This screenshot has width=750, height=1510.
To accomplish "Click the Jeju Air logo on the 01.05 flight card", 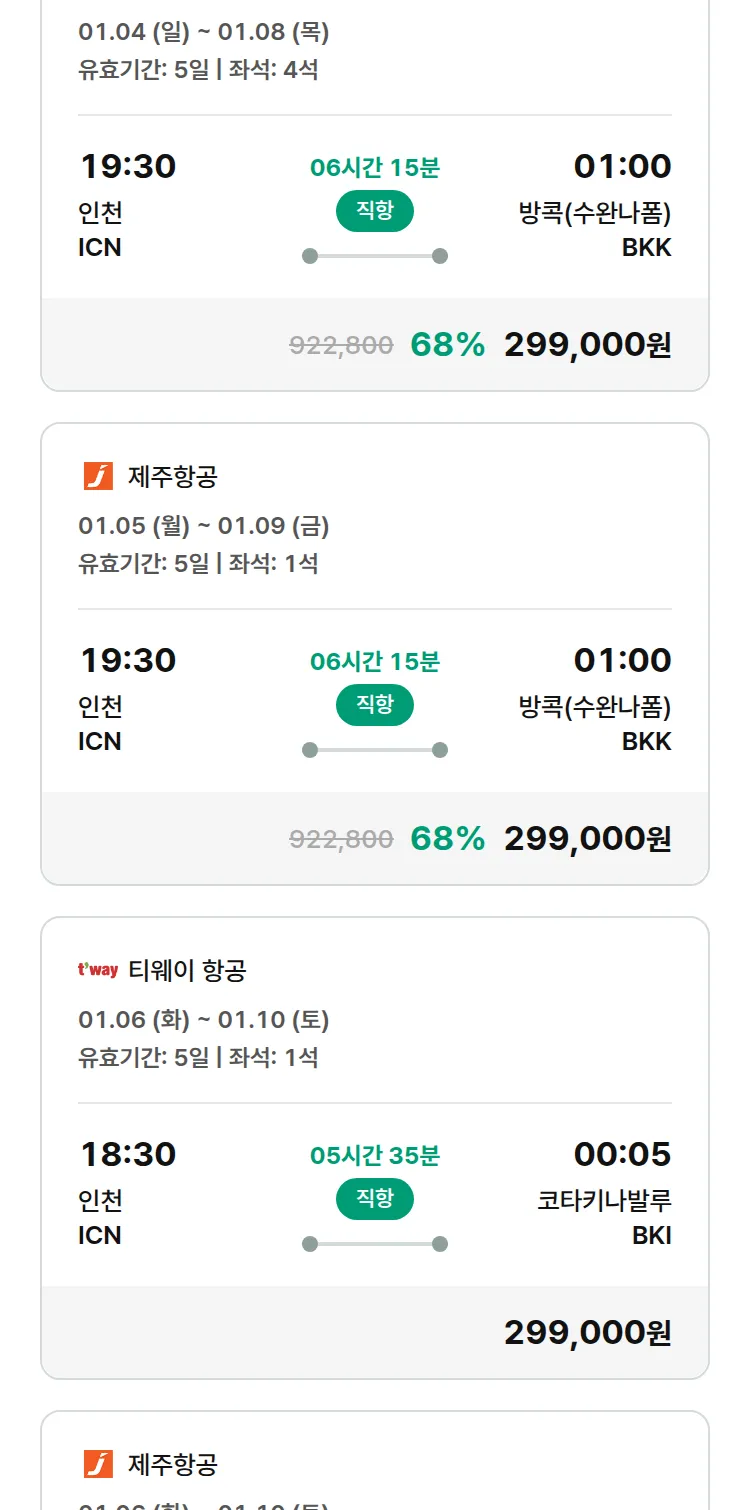I will coord(98,476).
